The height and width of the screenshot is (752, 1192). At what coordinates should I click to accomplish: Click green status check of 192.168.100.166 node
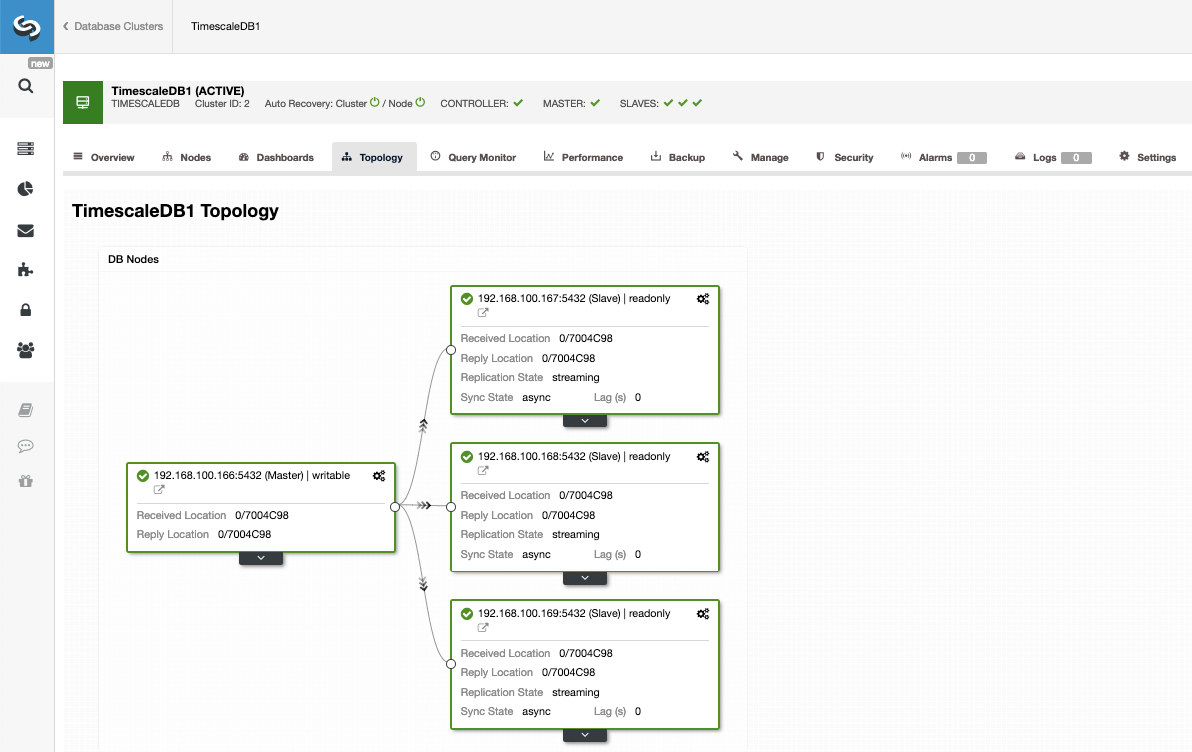click(x=143, y=476)
